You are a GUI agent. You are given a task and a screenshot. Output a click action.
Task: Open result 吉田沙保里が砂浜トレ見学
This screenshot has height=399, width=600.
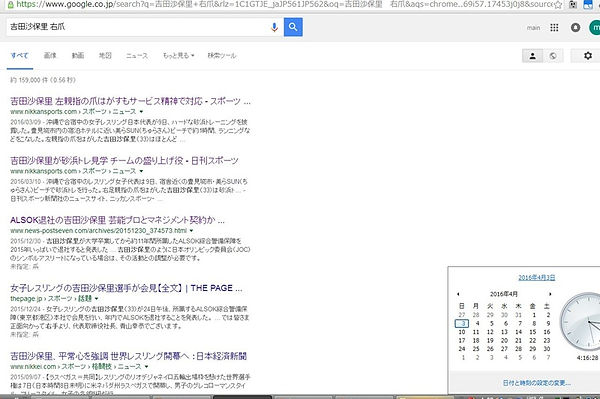(124, 161)
